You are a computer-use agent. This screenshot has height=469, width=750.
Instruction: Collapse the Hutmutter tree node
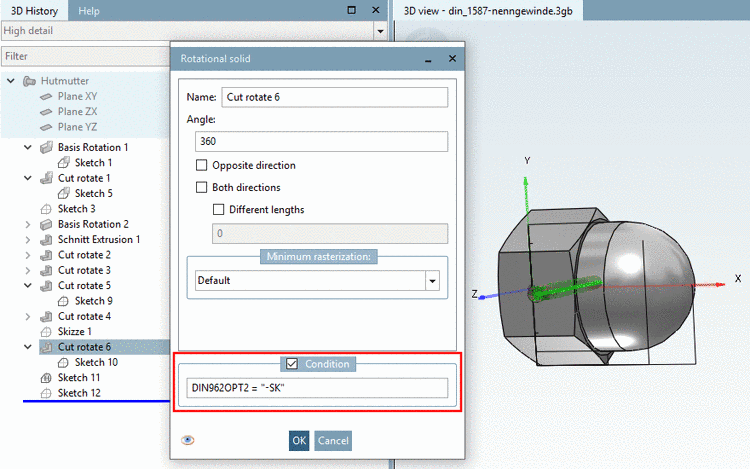[x=11, y=81]
